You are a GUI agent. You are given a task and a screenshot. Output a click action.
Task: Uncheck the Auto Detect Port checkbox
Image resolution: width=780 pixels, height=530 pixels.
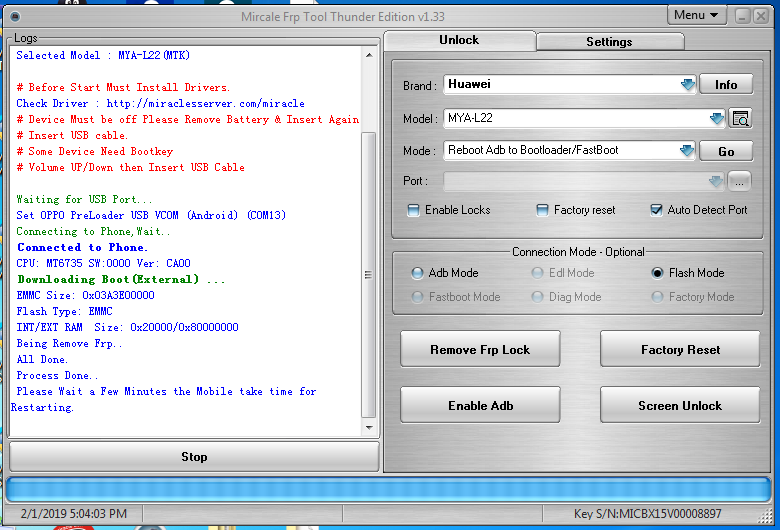[656, 210]
